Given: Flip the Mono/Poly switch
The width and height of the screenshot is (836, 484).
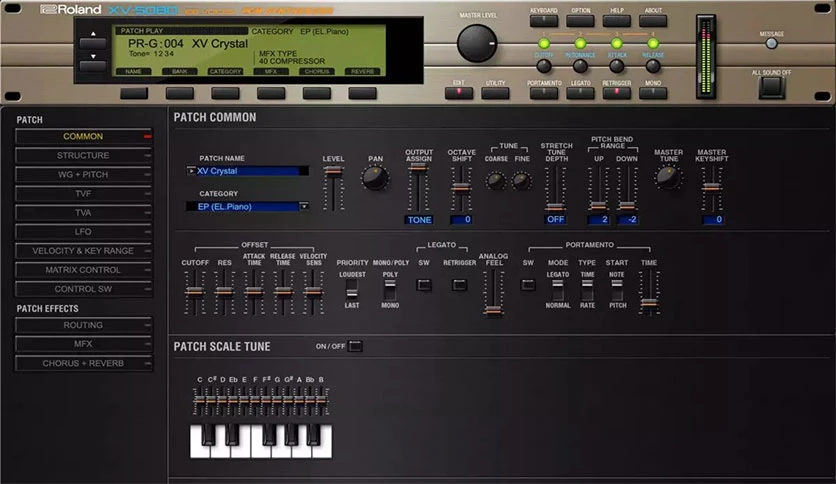Looking at the screenshot, I should click(x=390, y=289).
